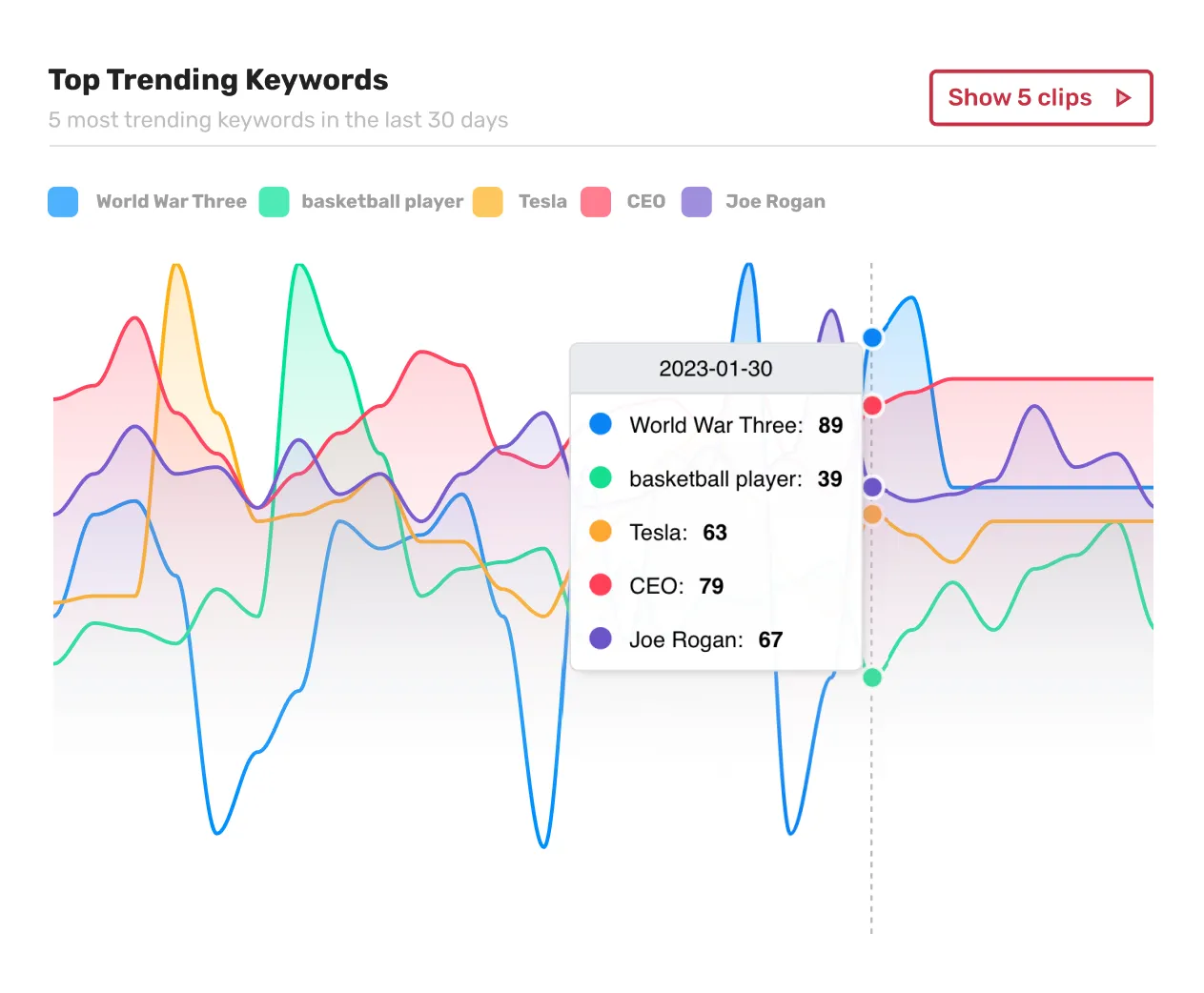Click the orange Tesla marker on the dashed line
Screen dimensions: 1204x993
872,514
